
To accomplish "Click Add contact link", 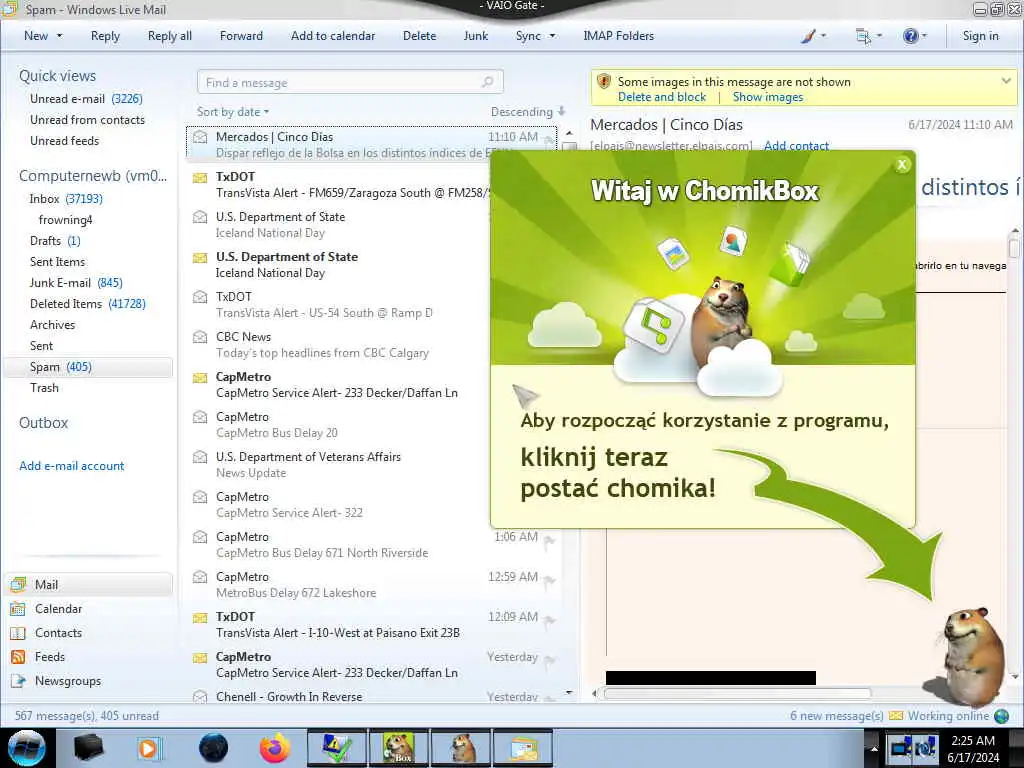I will [x=796, y=145].
